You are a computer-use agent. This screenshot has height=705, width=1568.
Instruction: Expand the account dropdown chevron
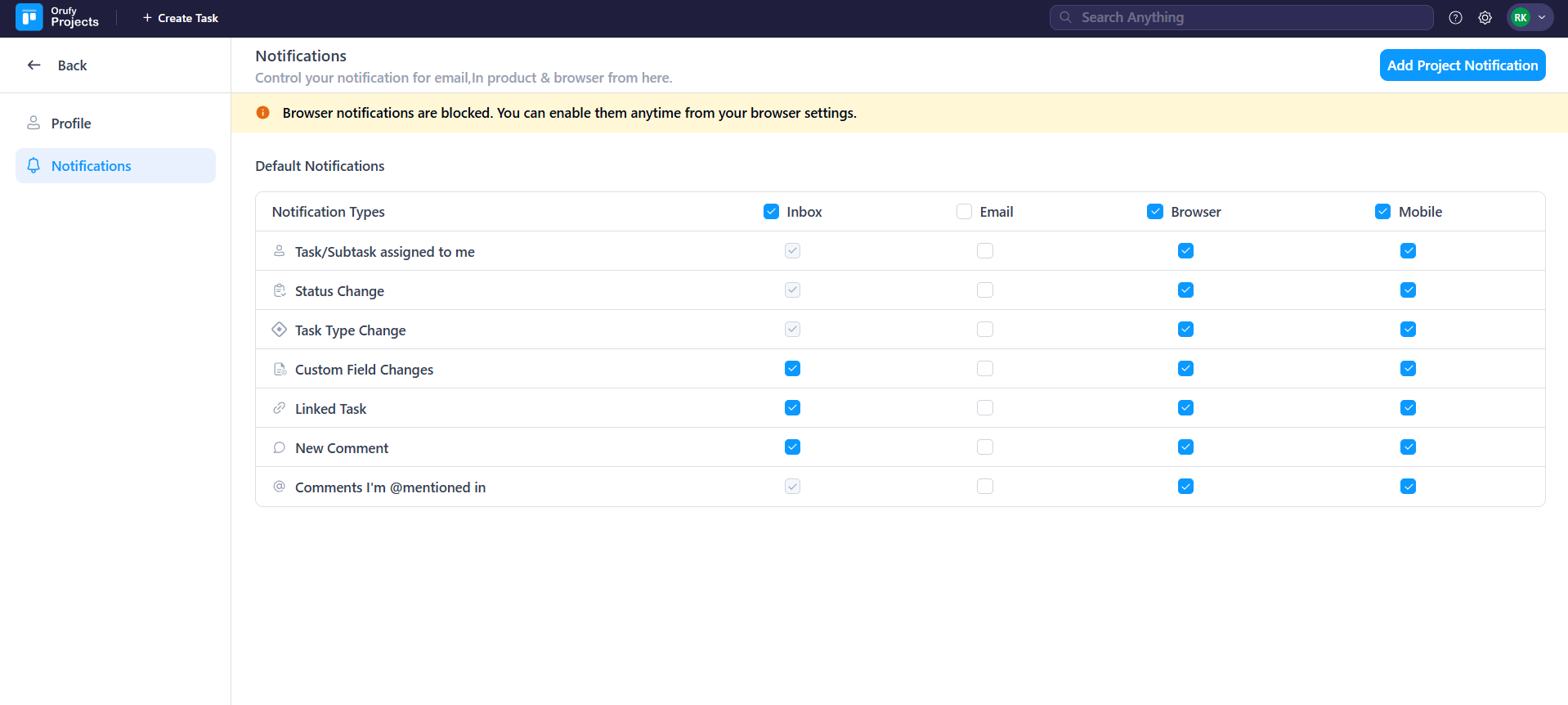pos(1542,18)
